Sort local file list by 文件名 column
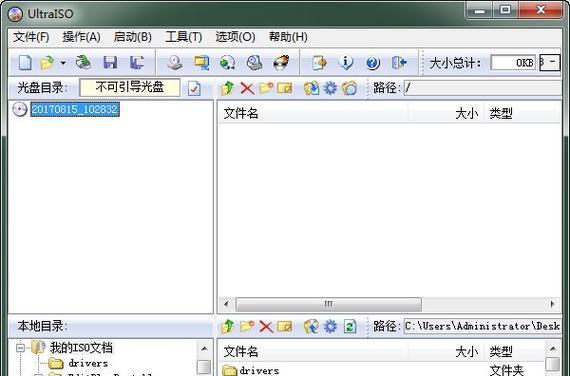 313,352
